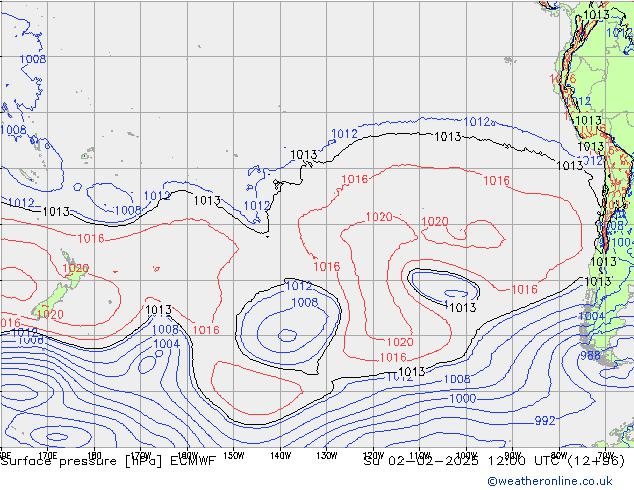Click the blue 988 isobar label
Image resolution: width=634 pixels, height=490 pixels.
pos(590,355)
